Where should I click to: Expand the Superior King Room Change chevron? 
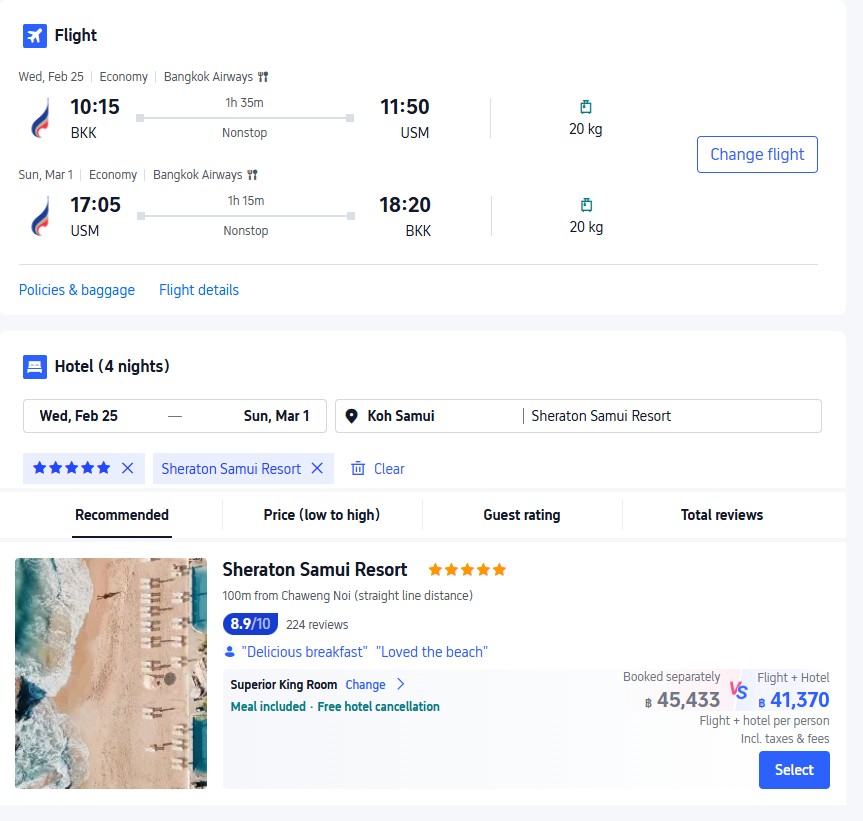400,685
